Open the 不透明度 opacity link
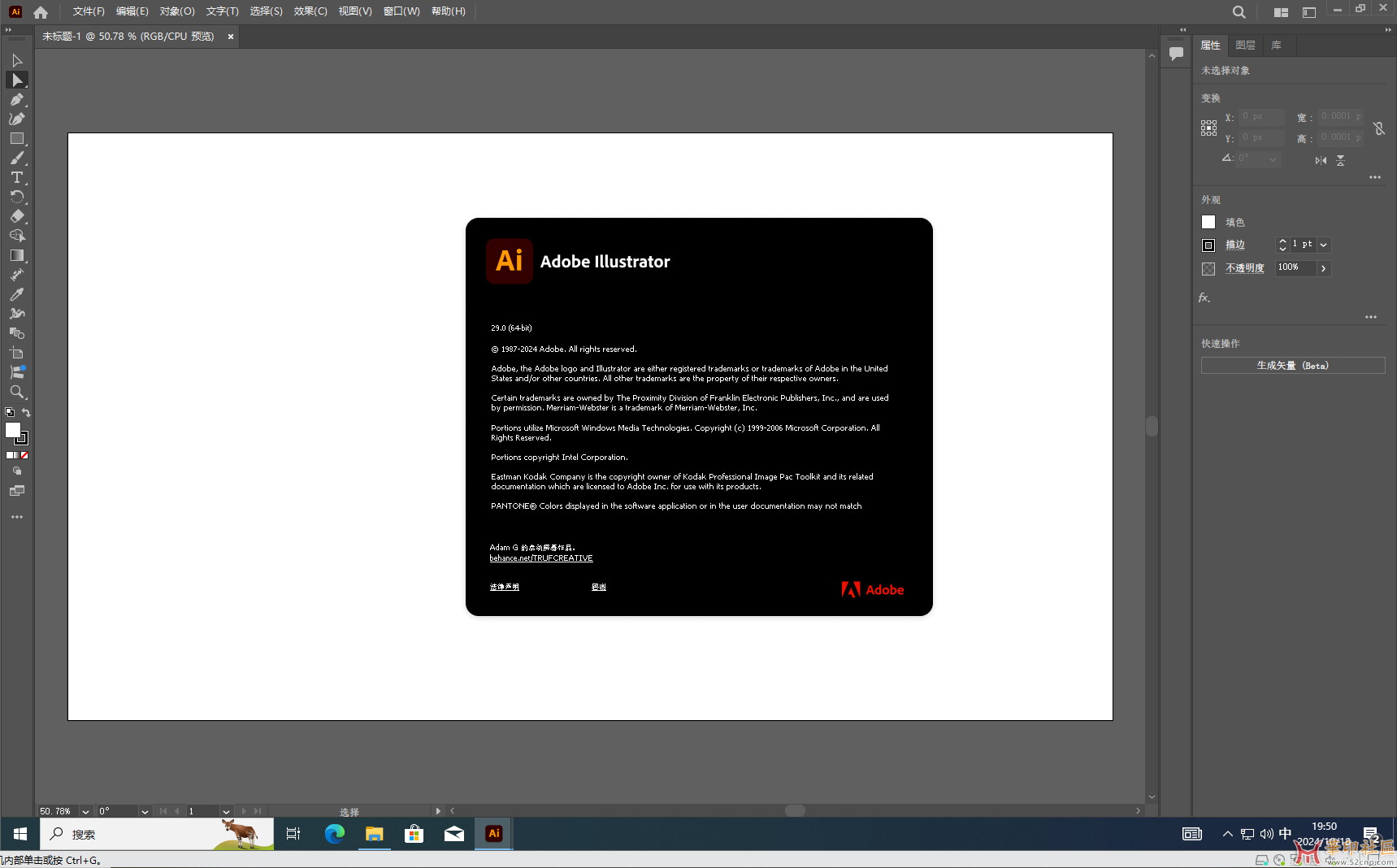The image size is (1397, 868). pos(1245,268)
